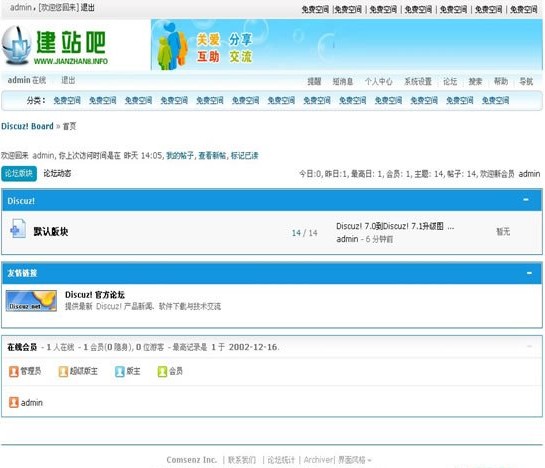
Task: Click the icon beside online user admin
Action: [14, 403]
